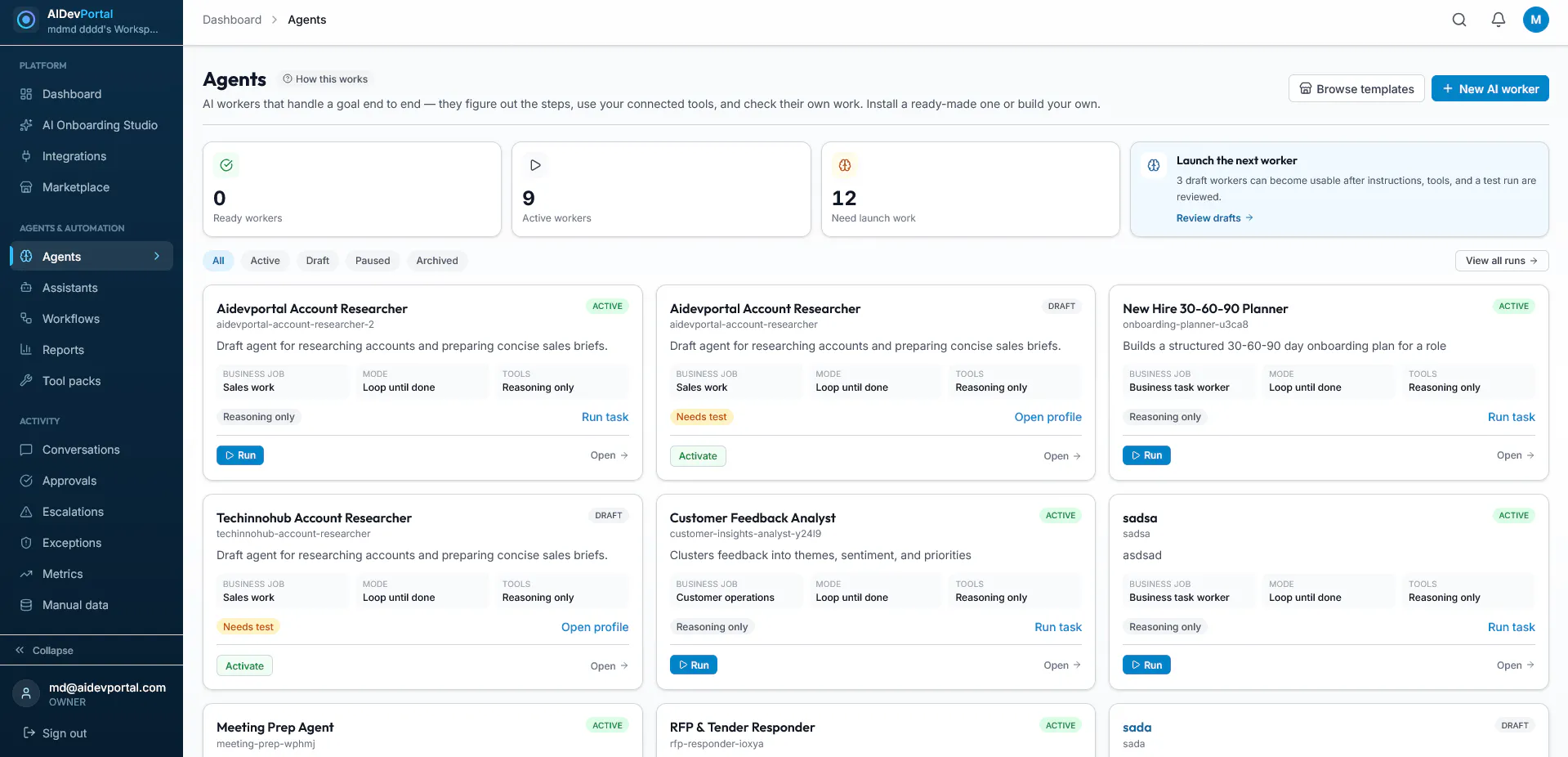
Task: Click the workspace name in sidebar header
Action: click(x=103, y=29)
